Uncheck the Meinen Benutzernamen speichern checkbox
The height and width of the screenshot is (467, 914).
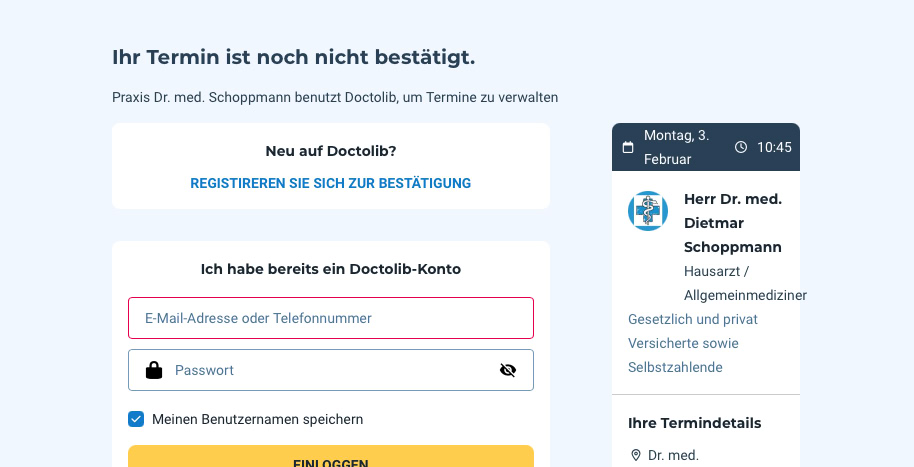(x=136, y=419)
